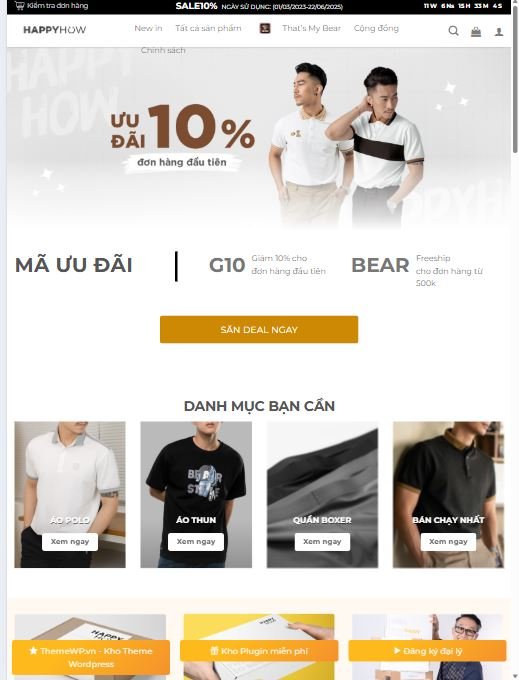Click the SĂN DEAL NGAY button
Viewport: 519px width, 680px height.
pyautogui.click(x=259, y=330)
